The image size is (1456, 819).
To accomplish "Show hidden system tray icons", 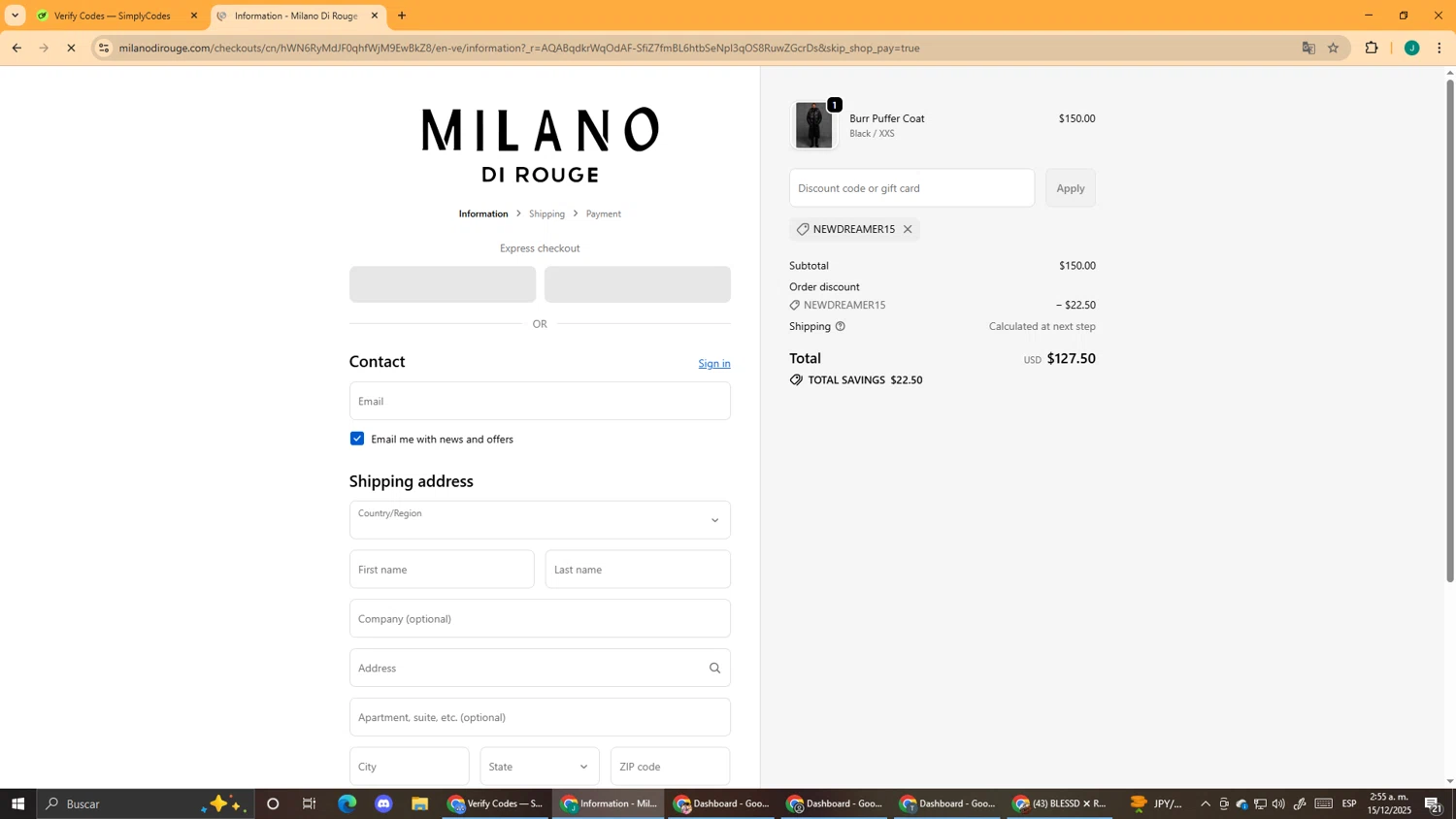I will tap(1206, 803).
